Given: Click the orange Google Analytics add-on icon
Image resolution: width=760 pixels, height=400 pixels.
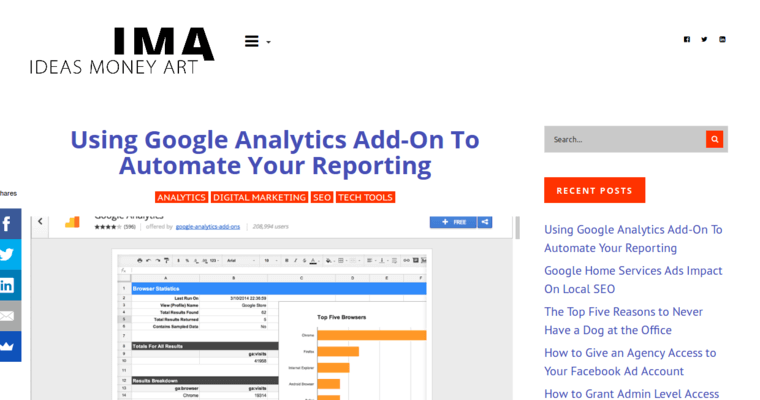Looking at the screenshot, I should [72, 222].
